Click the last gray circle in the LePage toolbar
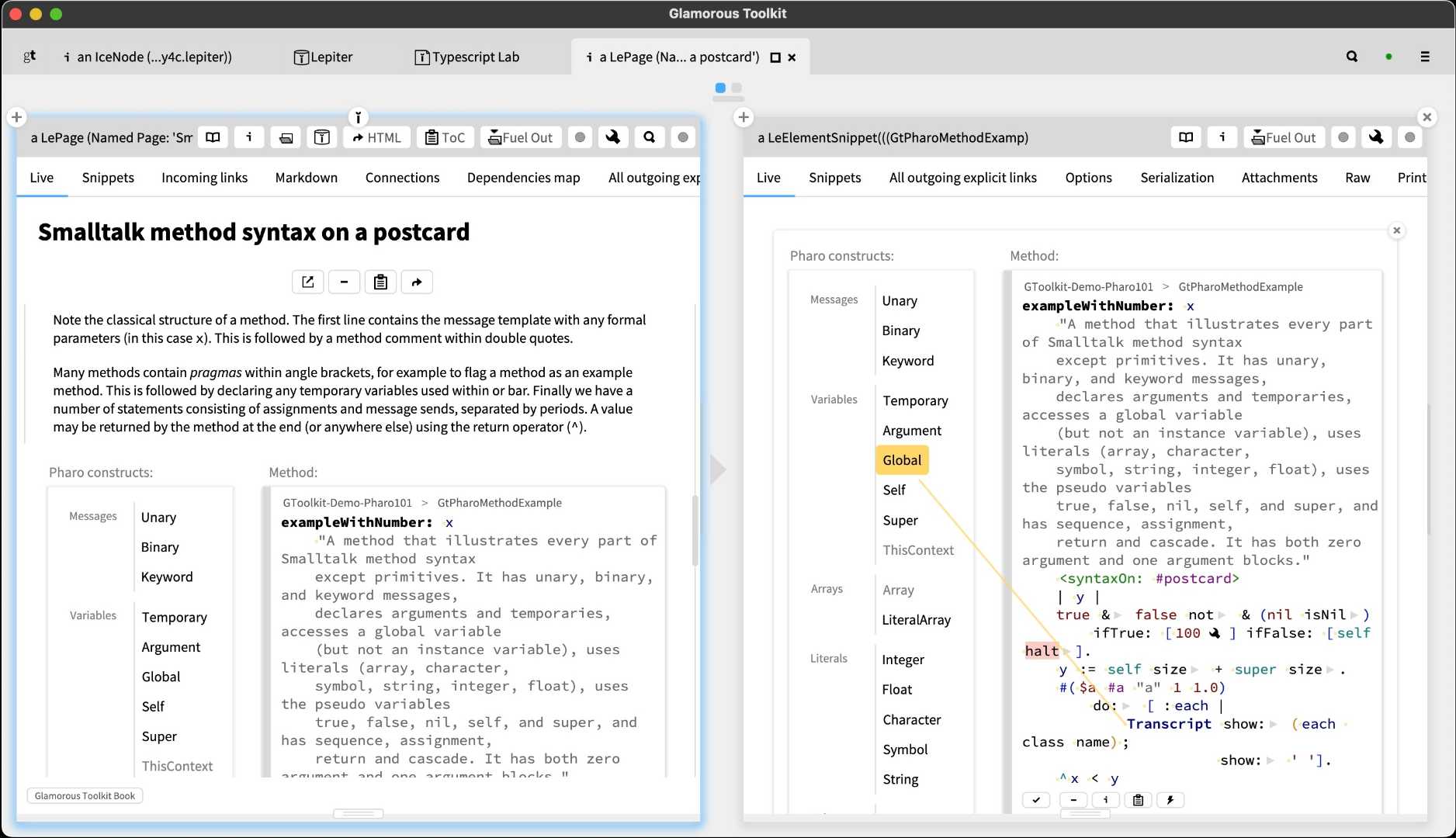This screenshot has height=838, width=1456. (x=683, y=137)
